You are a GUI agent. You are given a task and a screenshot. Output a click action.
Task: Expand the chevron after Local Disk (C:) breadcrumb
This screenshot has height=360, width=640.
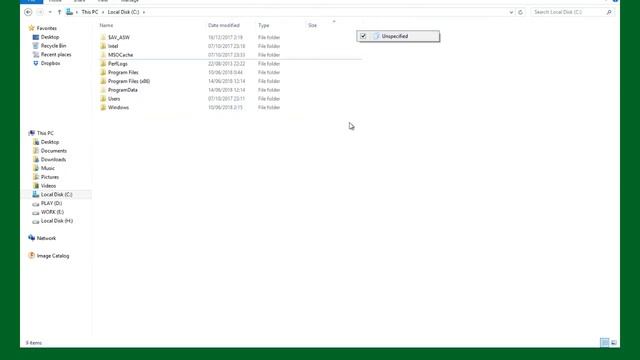coord(144,12)
